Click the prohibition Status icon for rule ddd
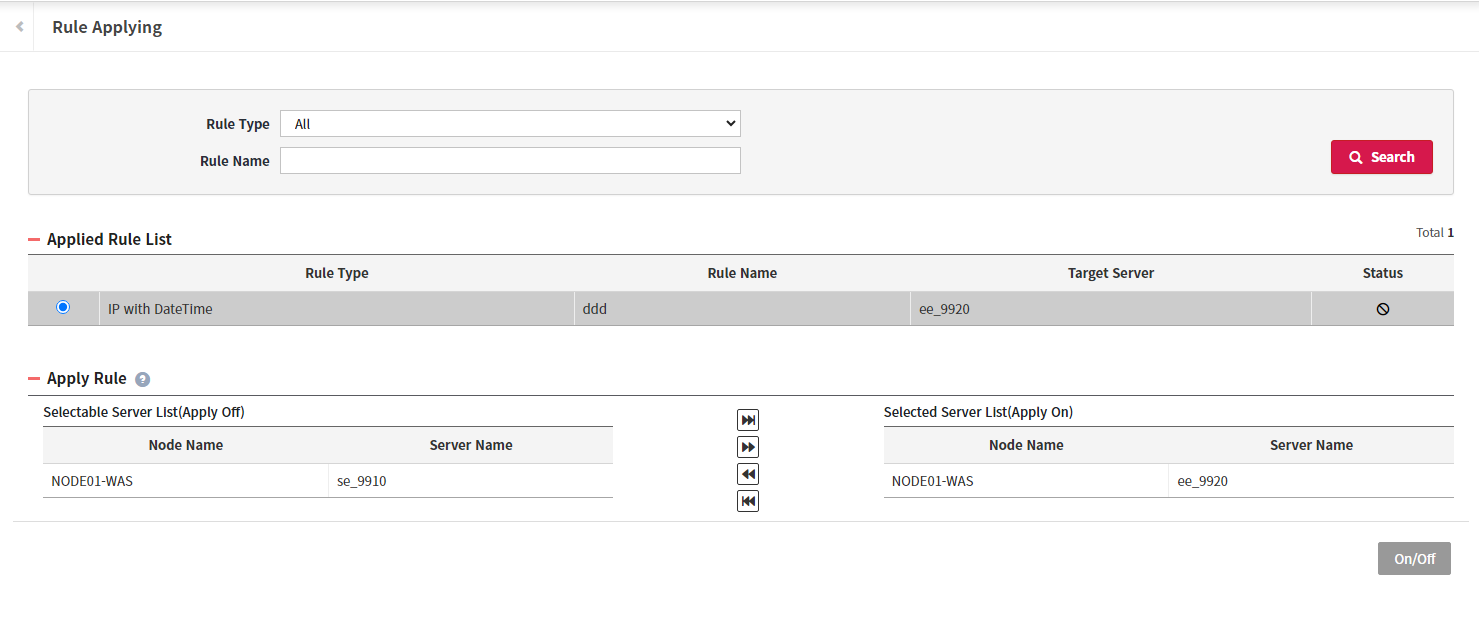 point(1382,309)
